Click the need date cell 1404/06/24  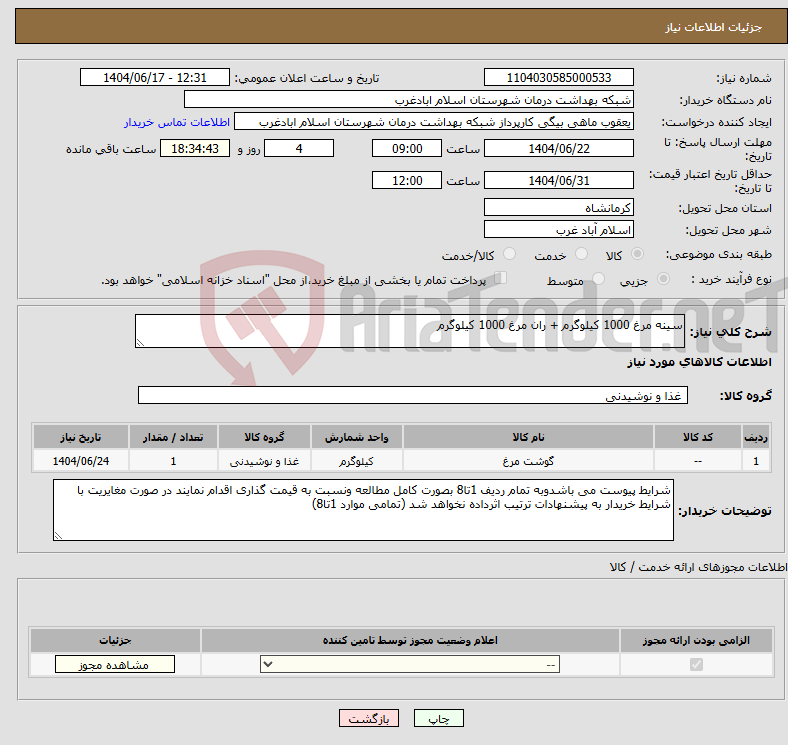[x=81, y=460]
